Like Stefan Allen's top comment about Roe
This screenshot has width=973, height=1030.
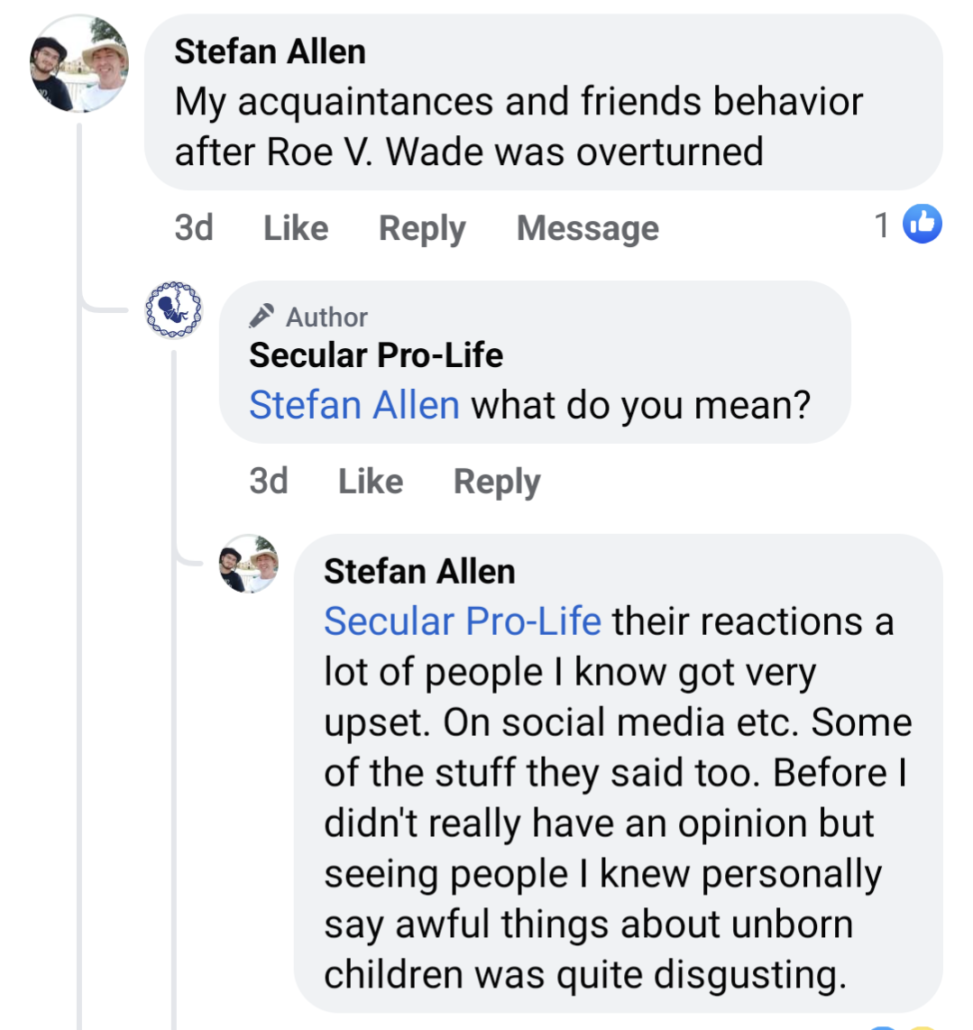(296, 228)
